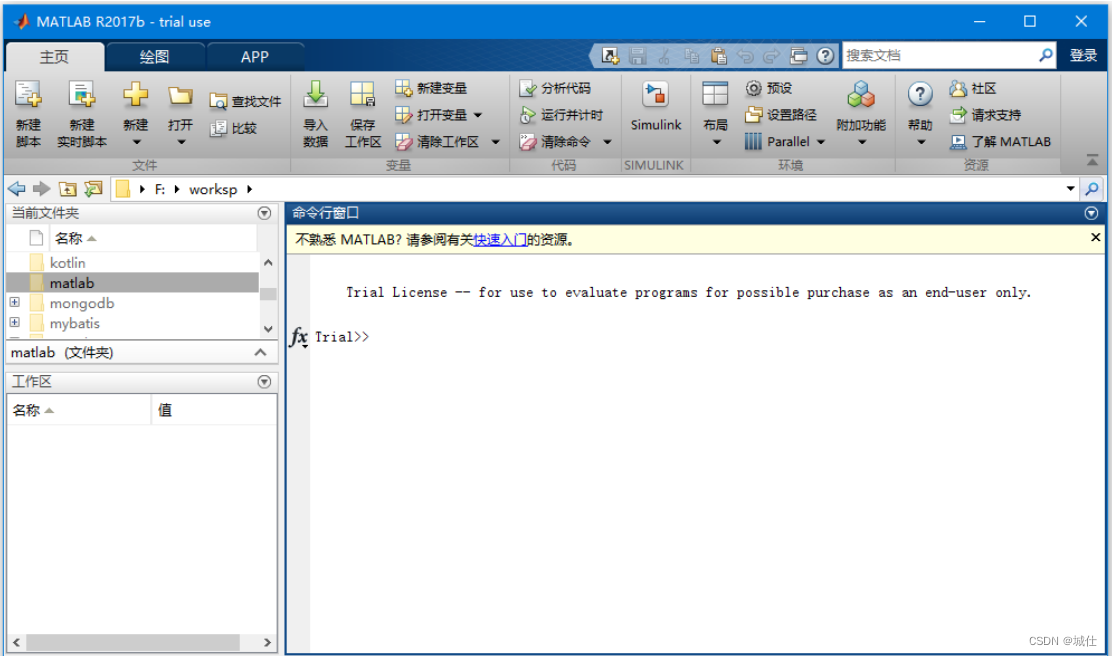Switch to the 主页 tab
Image resolution: width=1112 pixels, height=656 pixels.
(55, 57)
